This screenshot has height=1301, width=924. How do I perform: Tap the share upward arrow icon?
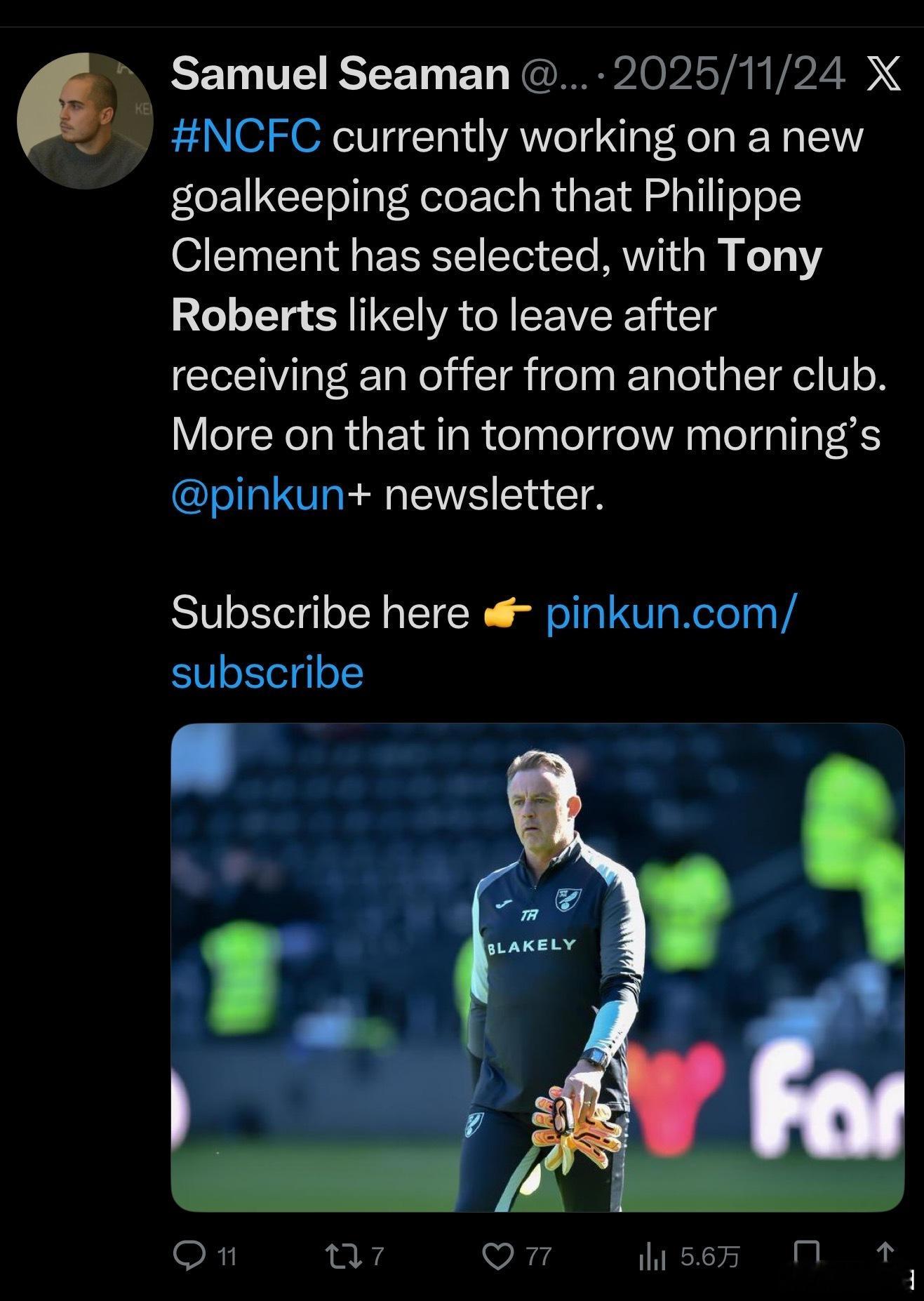(x=886, y=1255)
